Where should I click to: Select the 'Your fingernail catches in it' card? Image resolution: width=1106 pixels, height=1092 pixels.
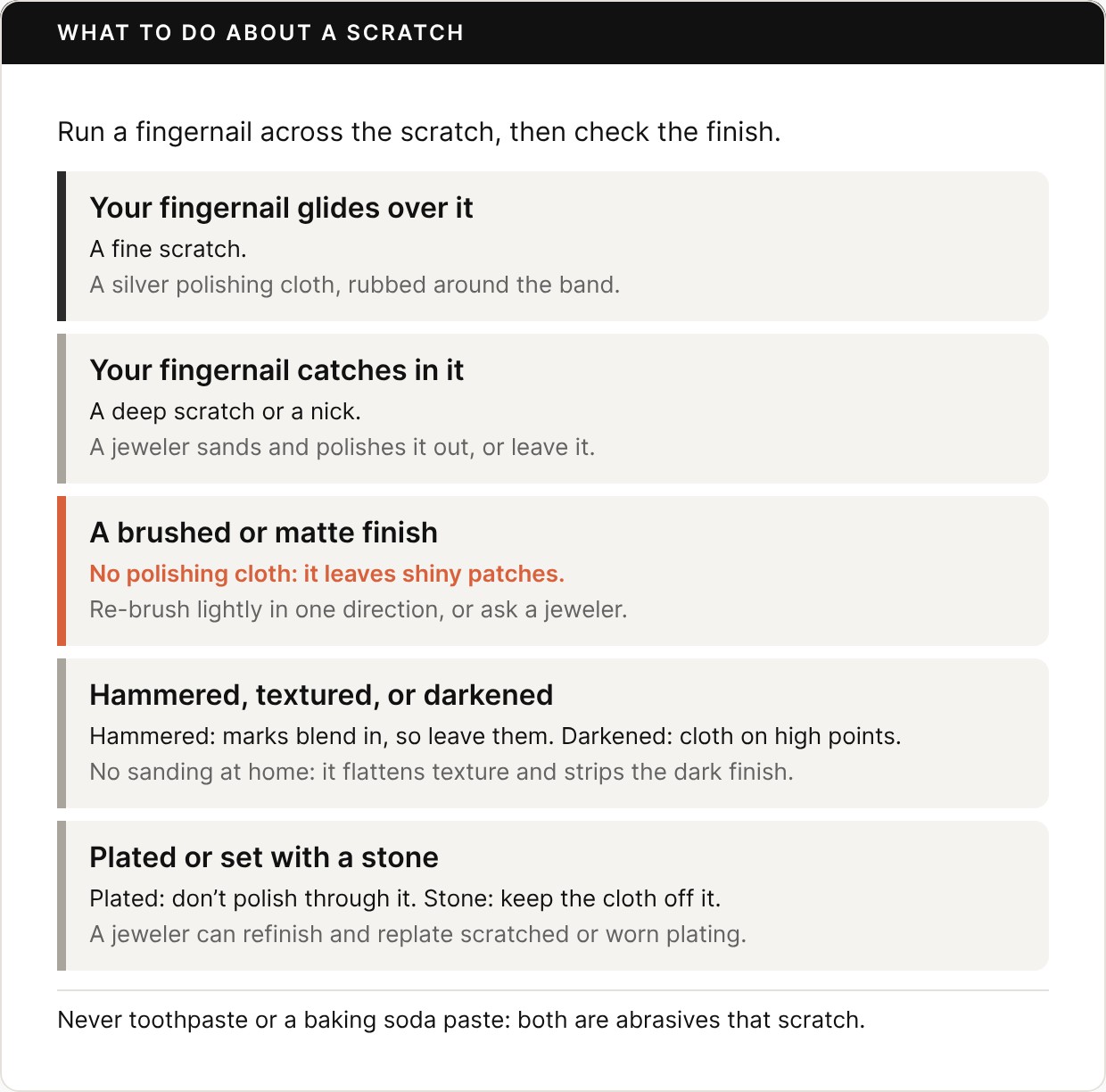point(553,409)
